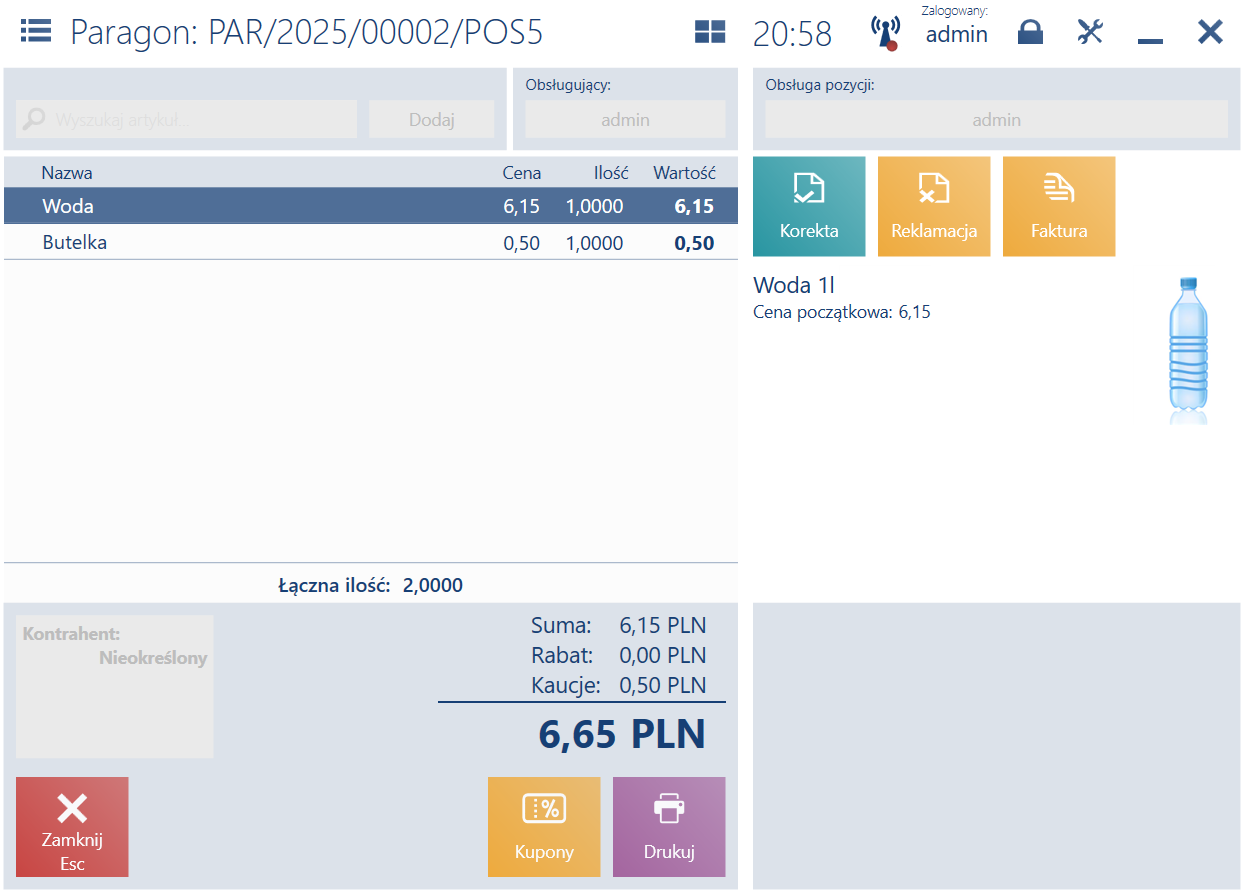Sort the list by Wartość column header
The image size is (1251, 892).
(x=685, y=172)
